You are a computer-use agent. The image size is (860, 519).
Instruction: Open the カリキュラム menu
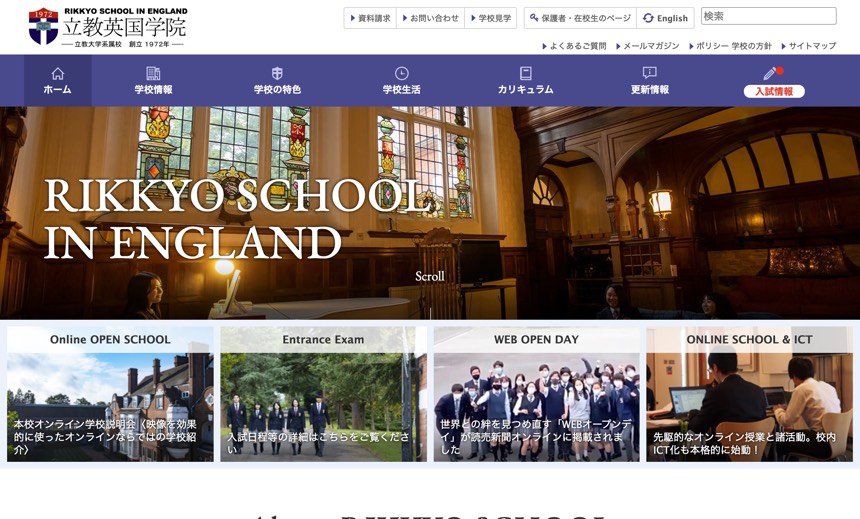pos(525,81)
